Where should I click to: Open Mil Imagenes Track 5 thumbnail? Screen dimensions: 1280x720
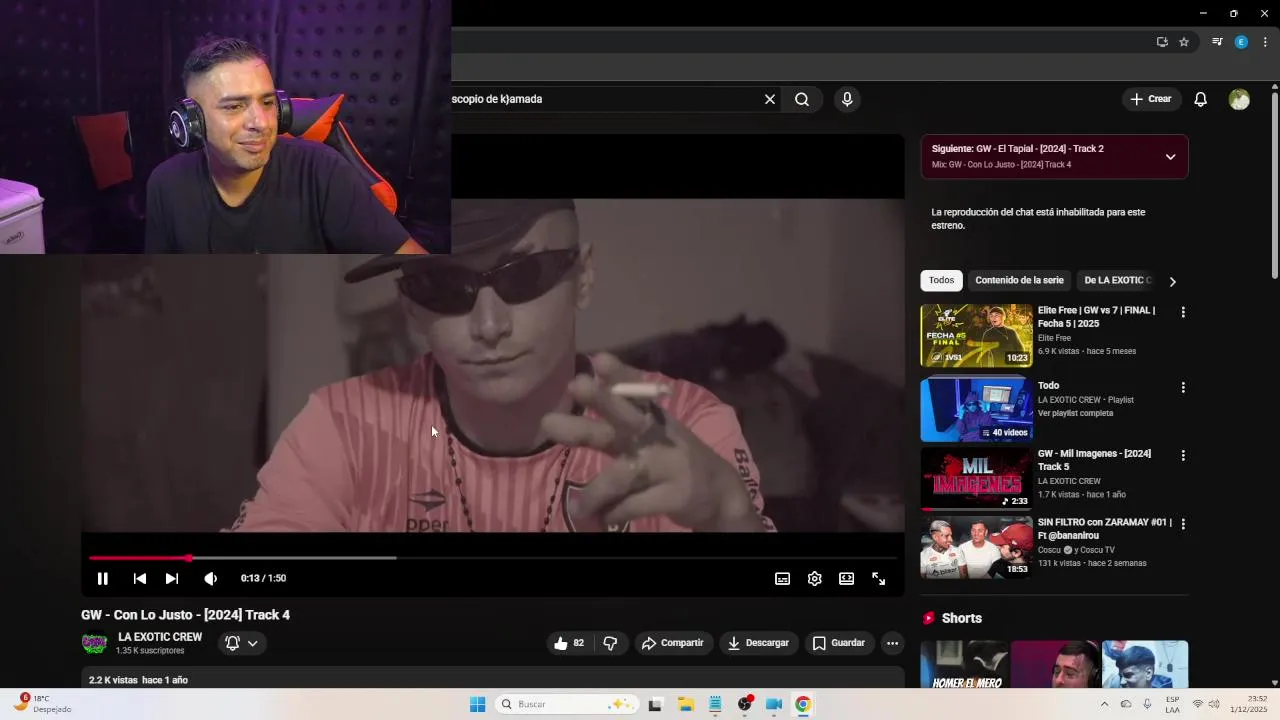click(977, 479)
